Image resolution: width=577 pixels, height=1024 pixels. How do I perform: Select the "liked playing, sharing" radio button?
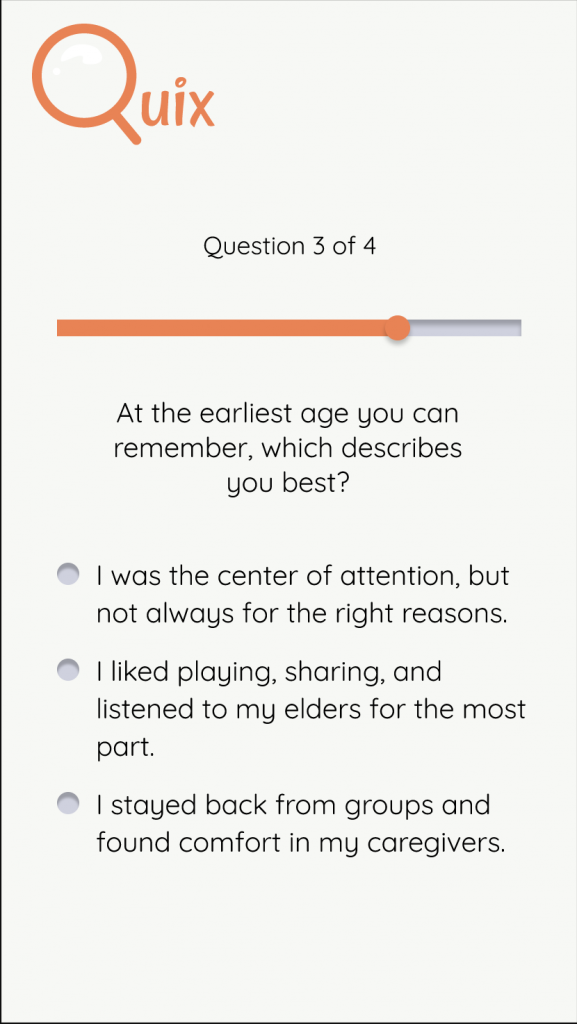(x=68, y=670)
